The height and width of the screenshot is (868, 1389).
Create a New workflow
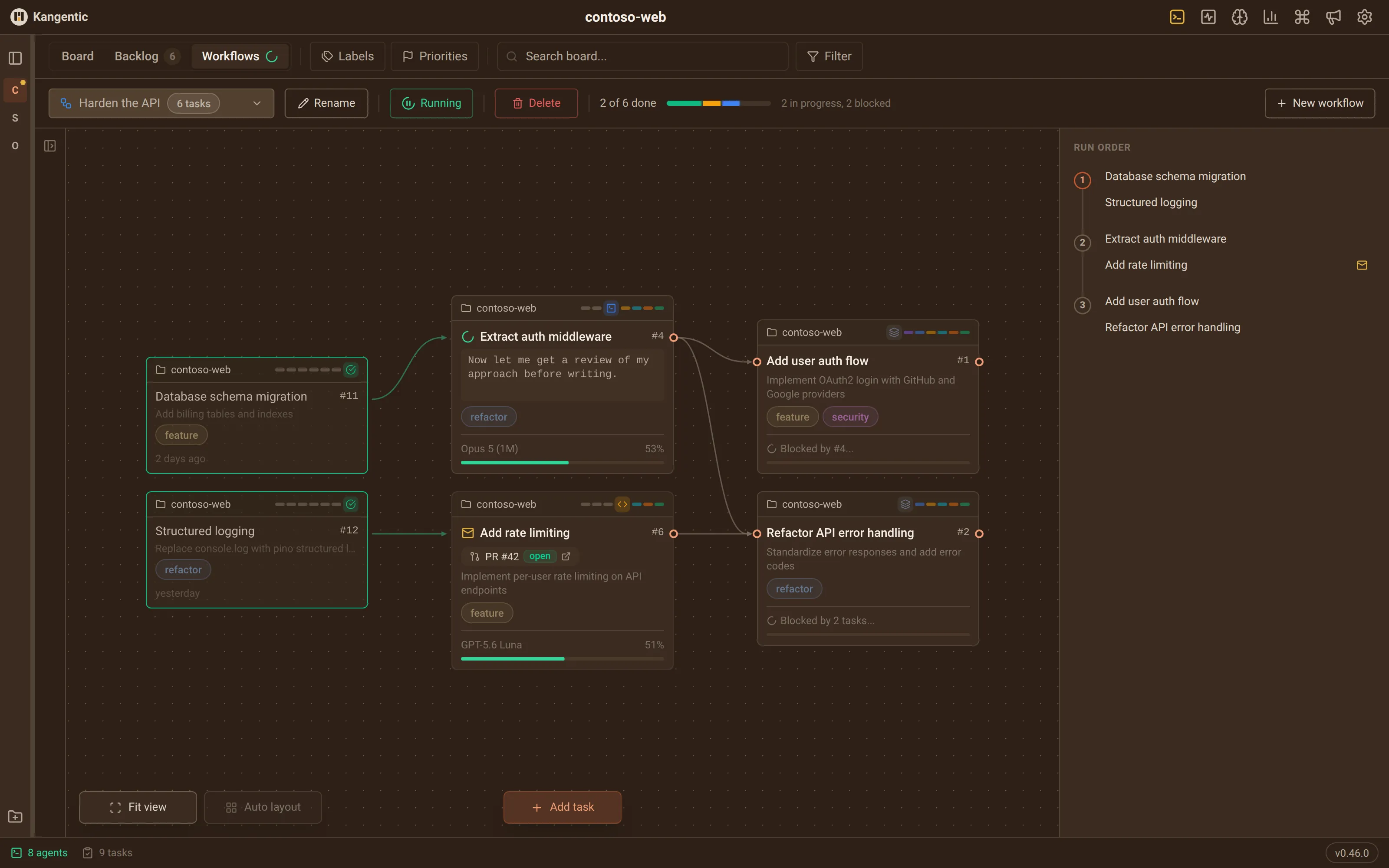(1320, 103)
